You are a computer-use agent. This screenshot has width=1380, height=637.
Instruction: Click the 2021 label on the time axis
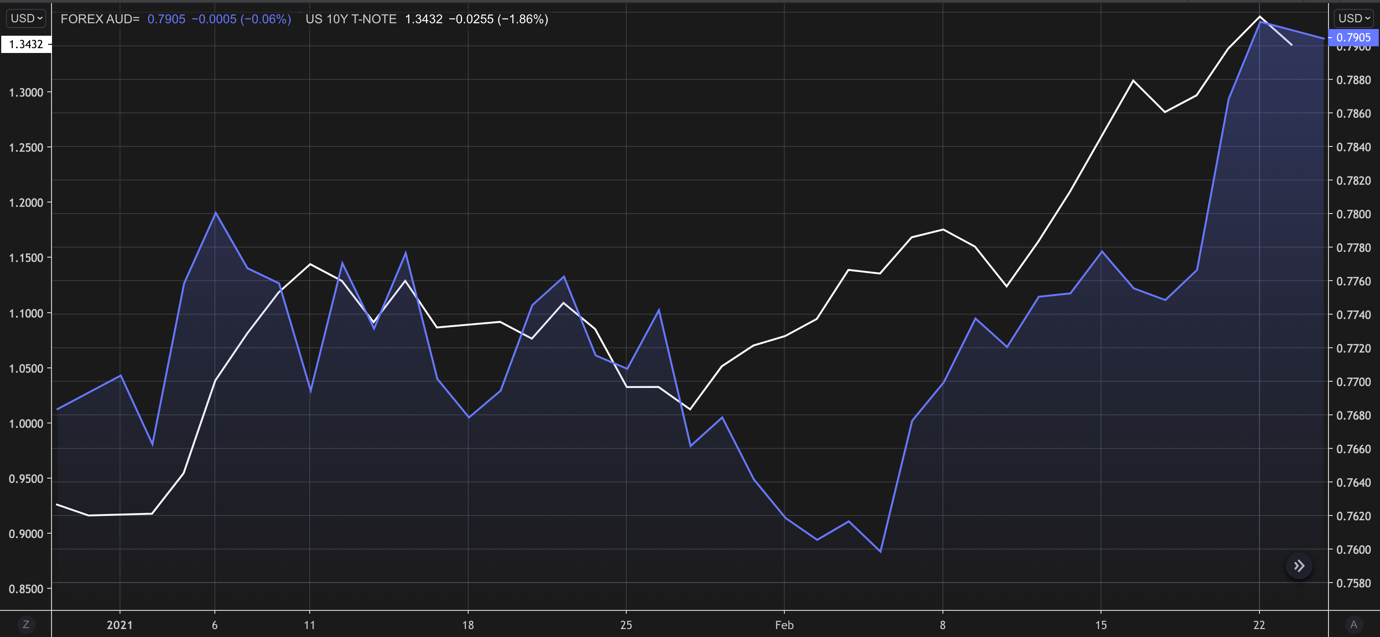pyautogui.click(x=120, y=625)
